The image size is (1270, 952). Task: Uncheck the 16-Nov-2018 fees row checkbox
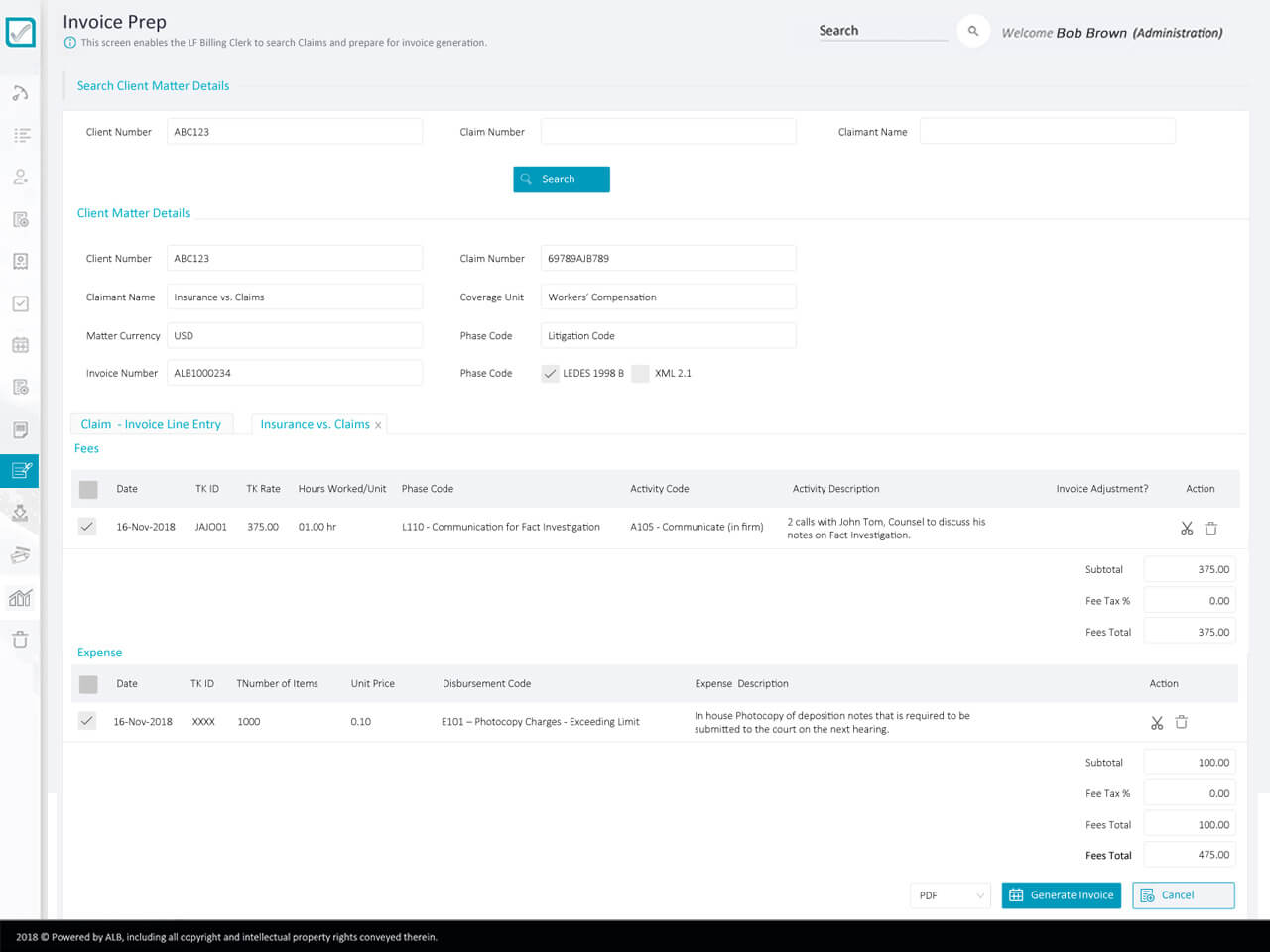pyautogui.click(x=86, y=527)
